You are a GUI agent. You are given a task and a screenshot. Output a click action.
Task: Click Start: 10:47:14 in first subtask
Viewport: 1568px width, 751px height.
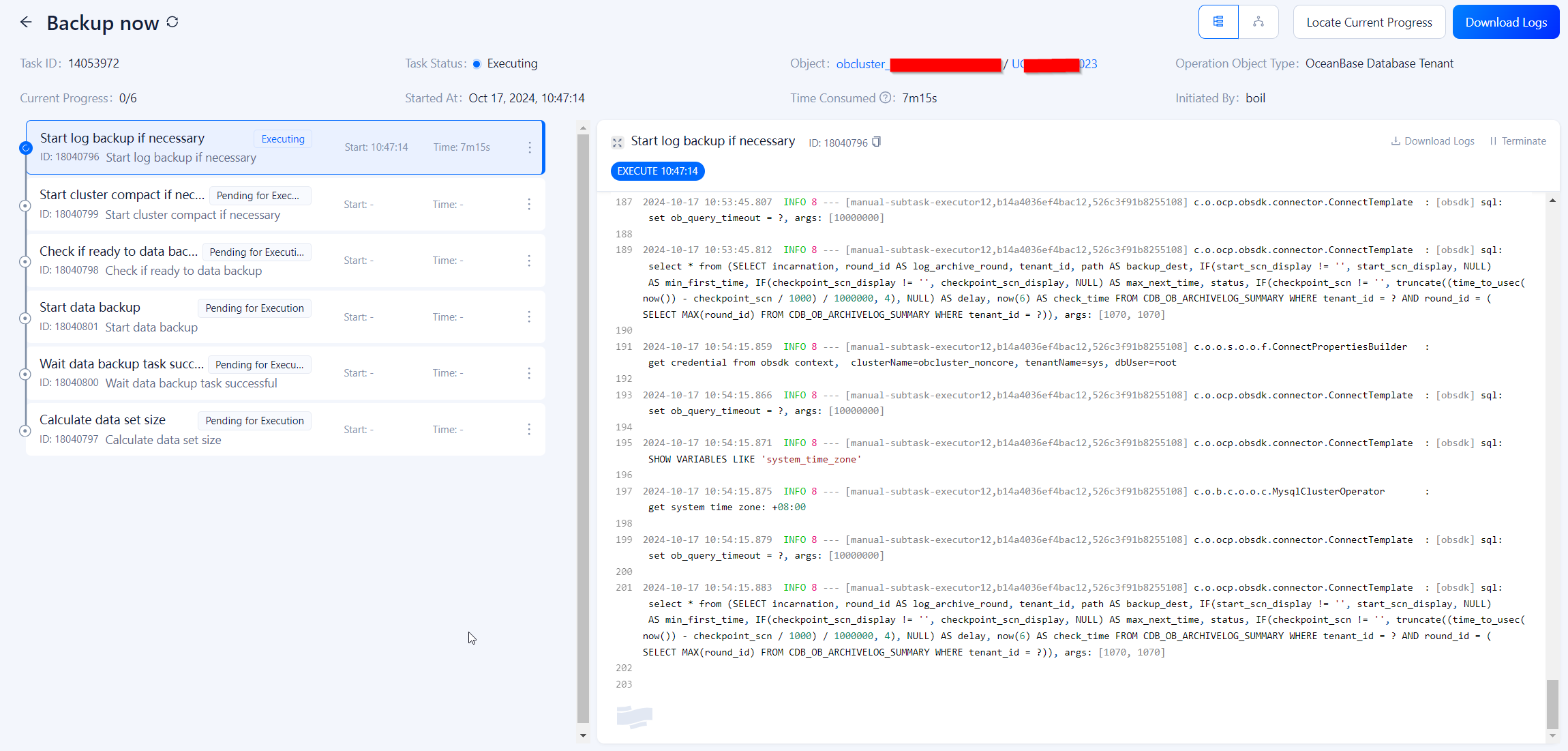point(376,147)
